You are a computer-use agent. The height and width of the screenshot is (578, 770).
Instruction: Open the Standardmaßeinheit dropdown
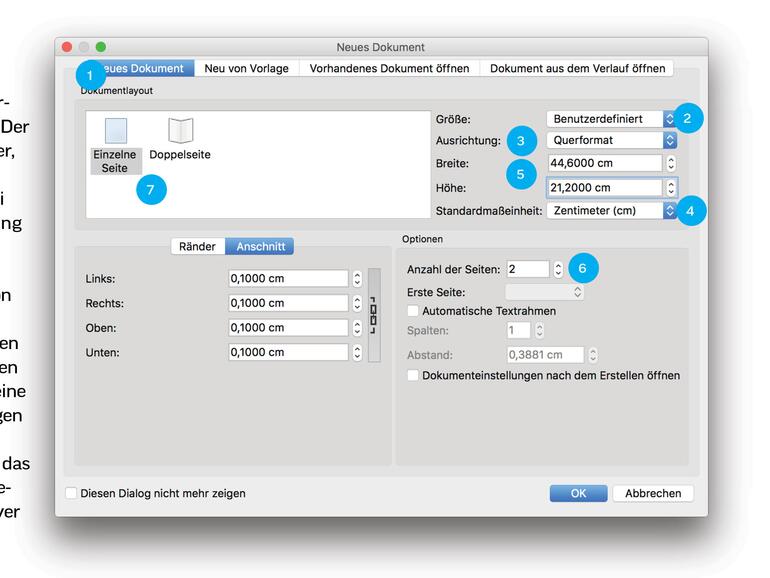click(x=611, y=211)
